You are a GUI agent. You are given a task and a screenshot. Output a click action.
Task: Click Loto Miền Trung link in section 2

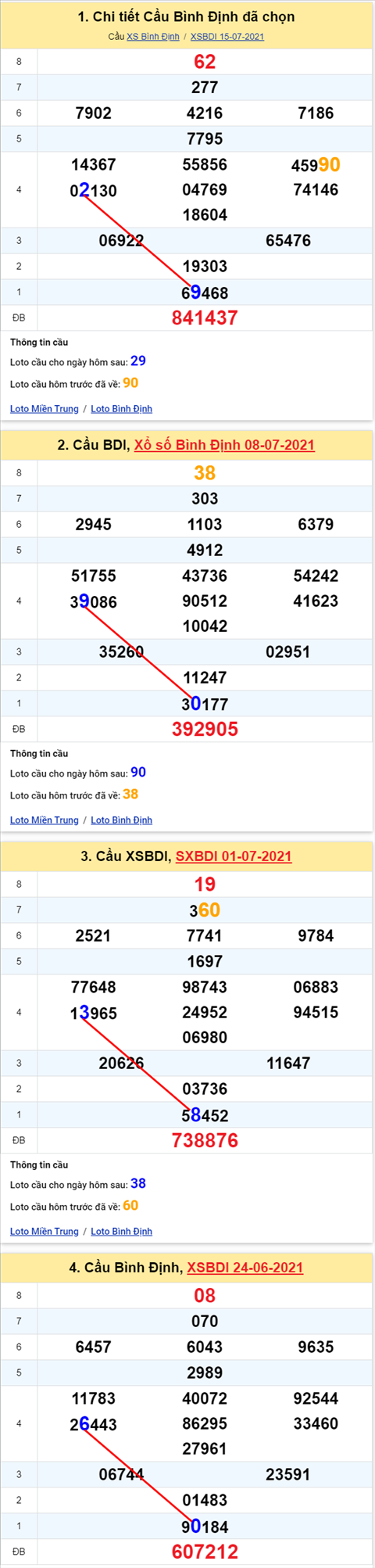[45, 820]
